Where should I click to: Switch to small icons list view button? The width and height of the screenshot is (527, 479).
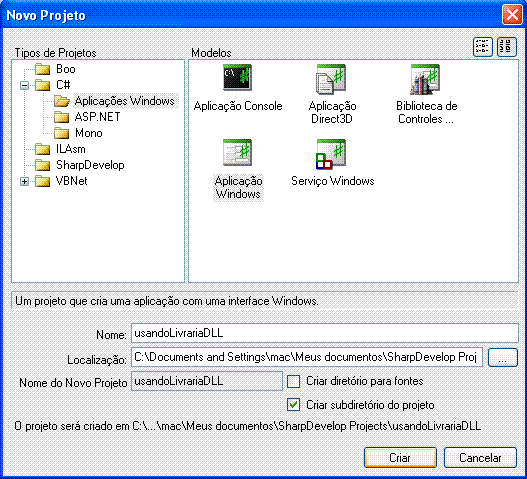[483, 47]
